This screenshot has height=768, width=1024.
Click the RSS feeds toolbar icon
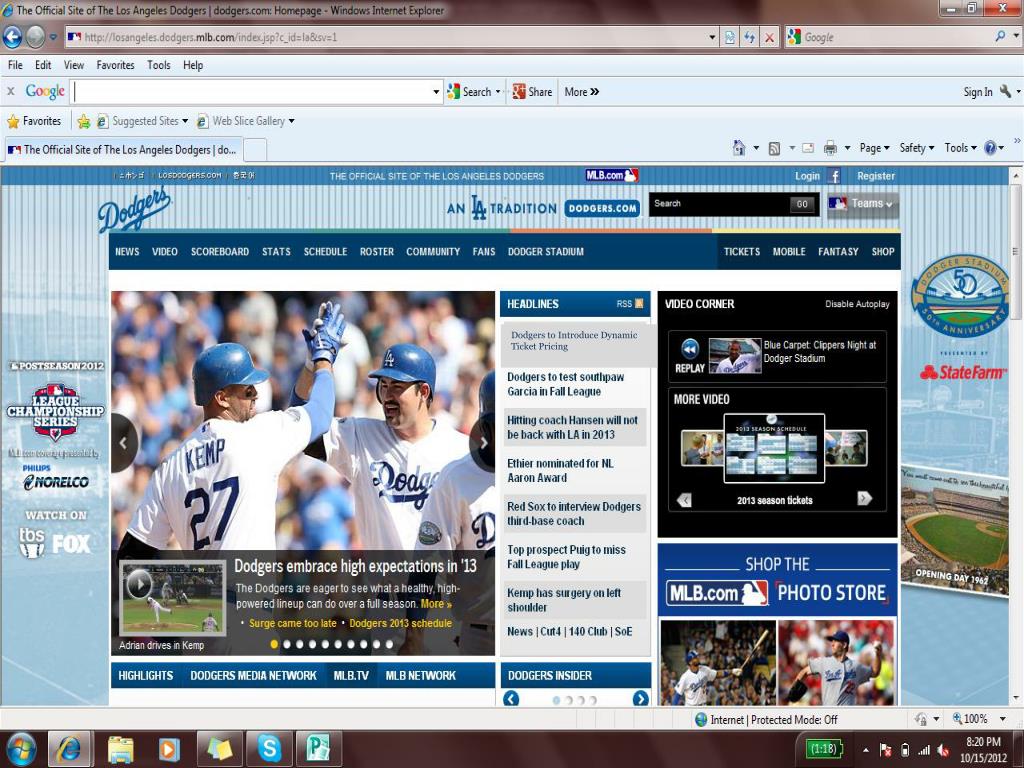[x=775, y=149]
